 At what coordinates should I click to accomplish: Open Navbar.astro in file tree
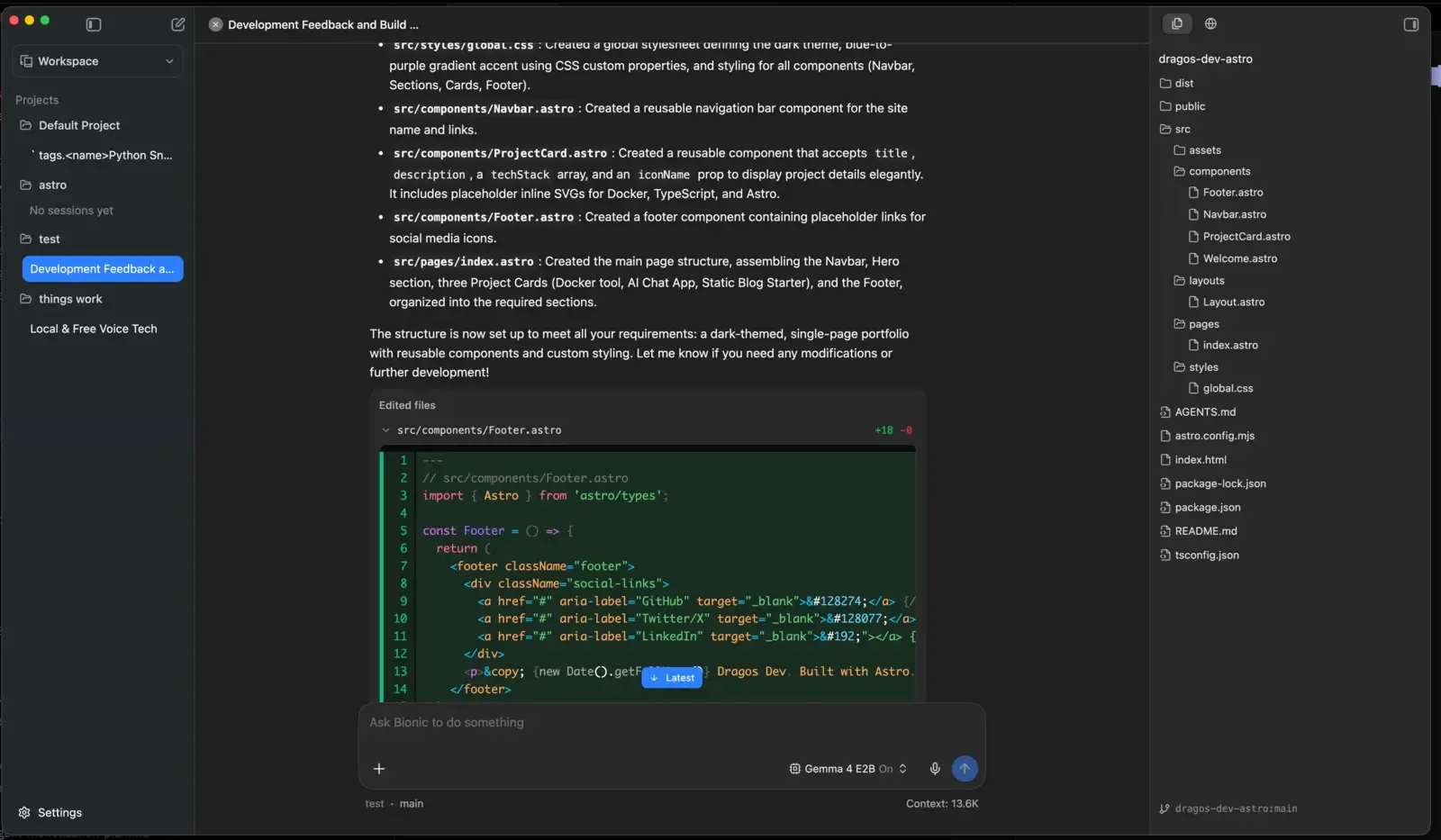[1228, 214]
